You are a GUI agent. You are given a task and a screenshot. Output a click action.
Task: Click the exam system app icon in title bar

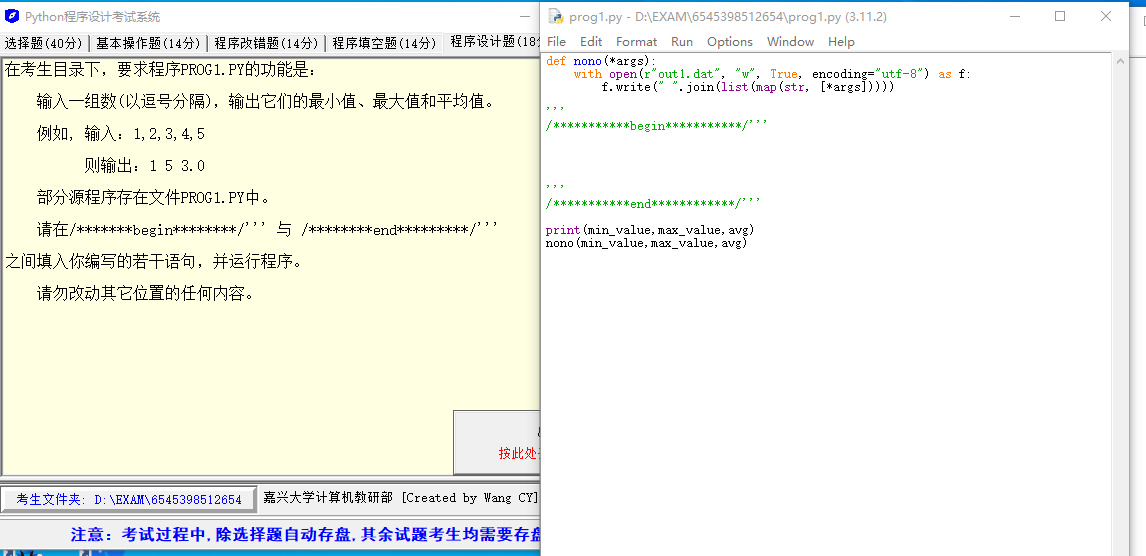pos(11,16)
